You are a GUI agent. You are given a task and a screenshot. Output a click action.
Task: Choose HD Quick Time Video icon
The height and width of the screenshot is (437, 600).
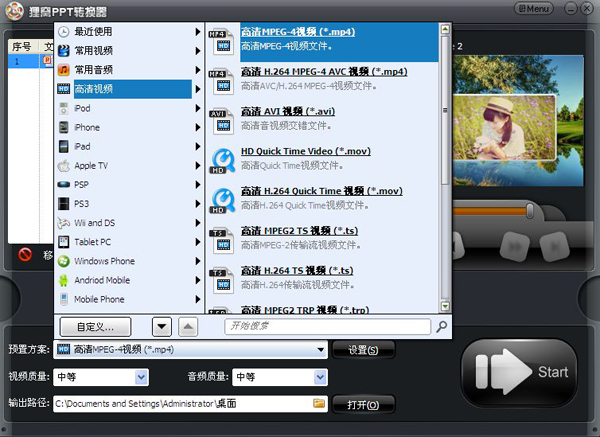pos(222,161)
